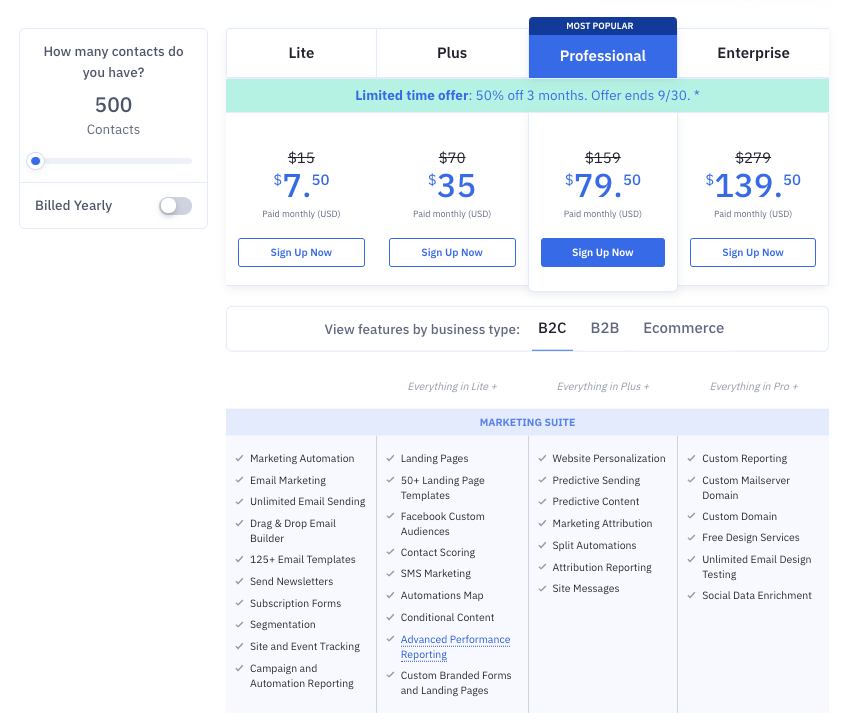Sign up for the Enterprise plan
Image resolution: width=857 pixels, height=722 pixels.
[x=753, y=253]
